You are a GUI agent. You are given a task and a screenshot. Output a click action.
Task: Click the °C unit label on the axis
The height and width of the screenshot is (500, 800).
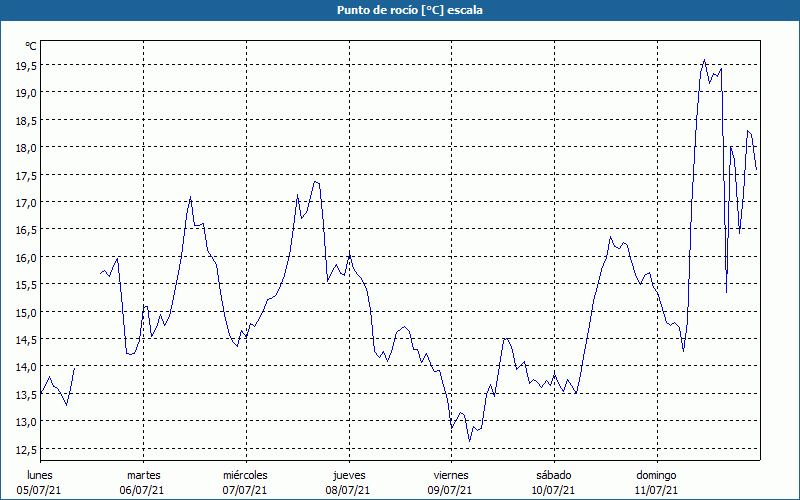point(31,46)
